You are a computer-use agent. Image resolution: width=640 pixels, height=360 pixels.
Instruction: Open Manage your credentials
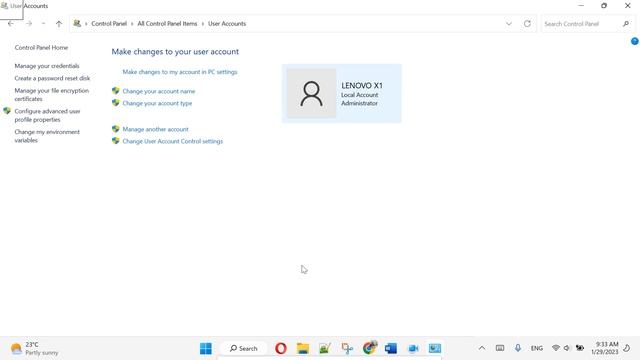[47, 66]
